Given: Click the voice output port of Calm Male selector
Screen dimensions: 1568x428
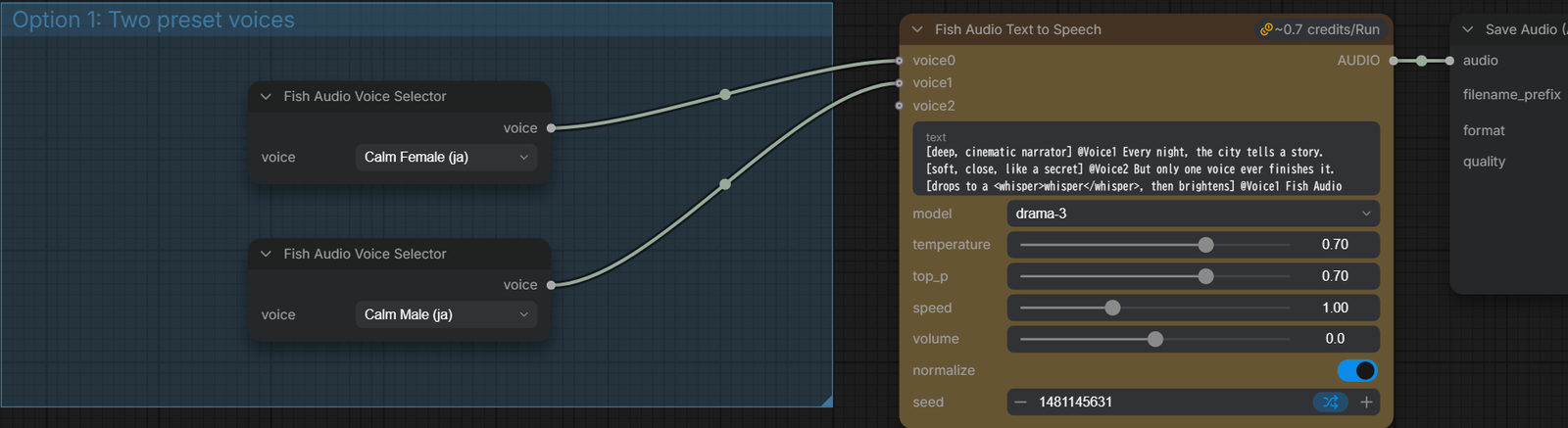Looking at the screenshot, I should (x=551, y=285).
